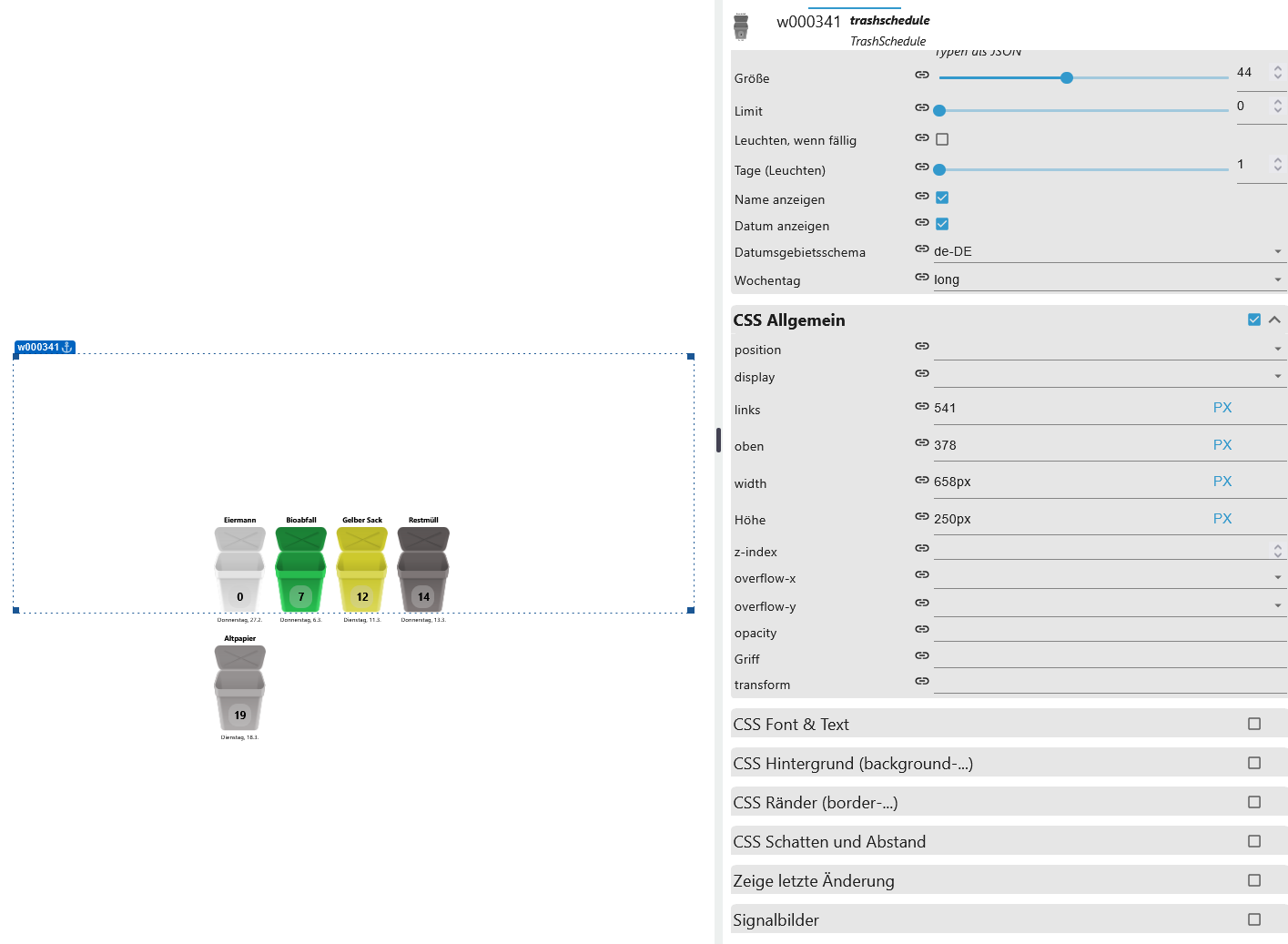Uncheck Name anzeigen checkbox
This screenshot has width=1288, height=944.
coord(942,198)
